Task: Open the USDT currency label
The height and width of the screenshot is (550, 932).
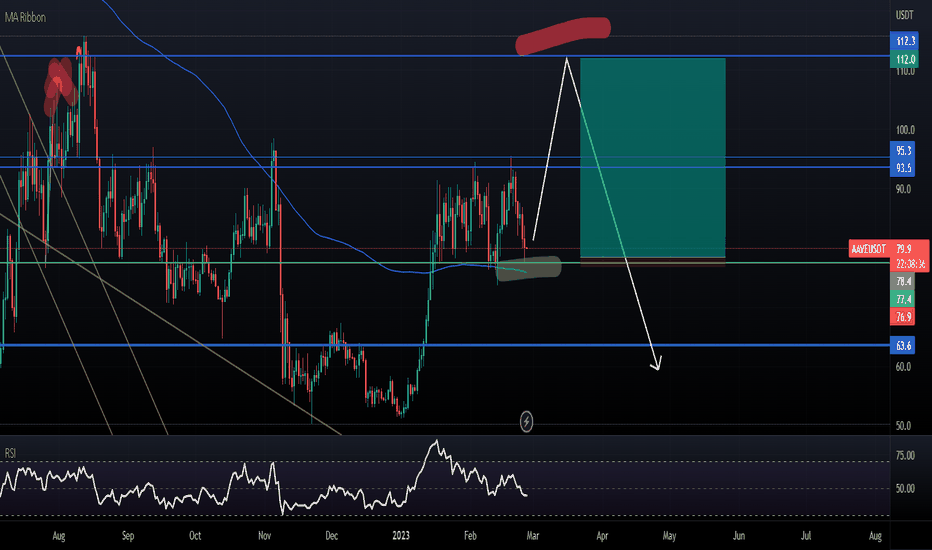Action: coord(904,15)
